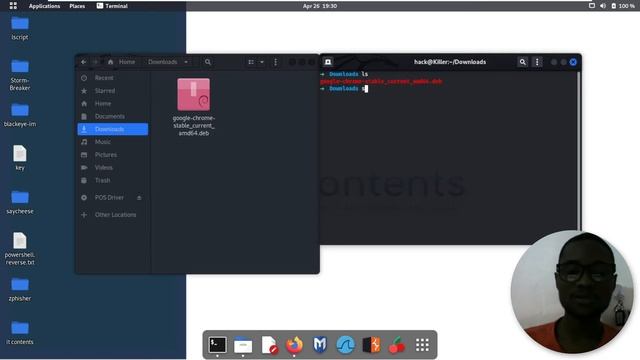Viewport: 640px width, 360px height.
Task: Select Trash in the Files sidebar
Action: pyautogui.click(x=113, y=180)
